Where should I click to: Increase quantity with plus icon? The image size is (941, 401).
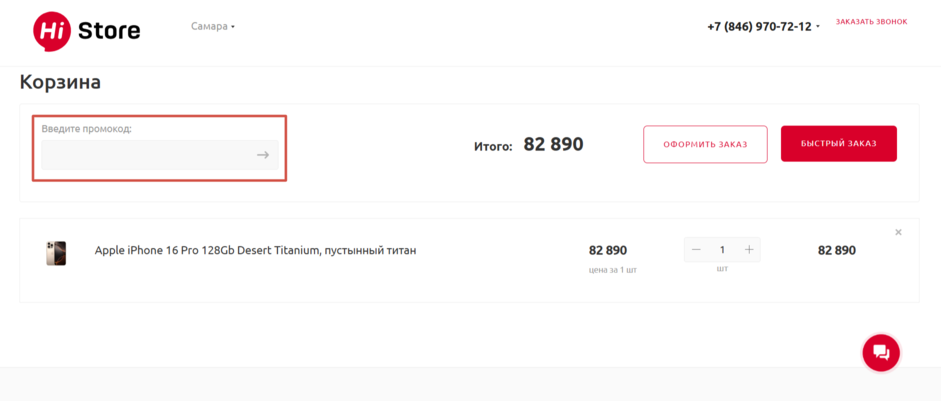pos(749,250)
